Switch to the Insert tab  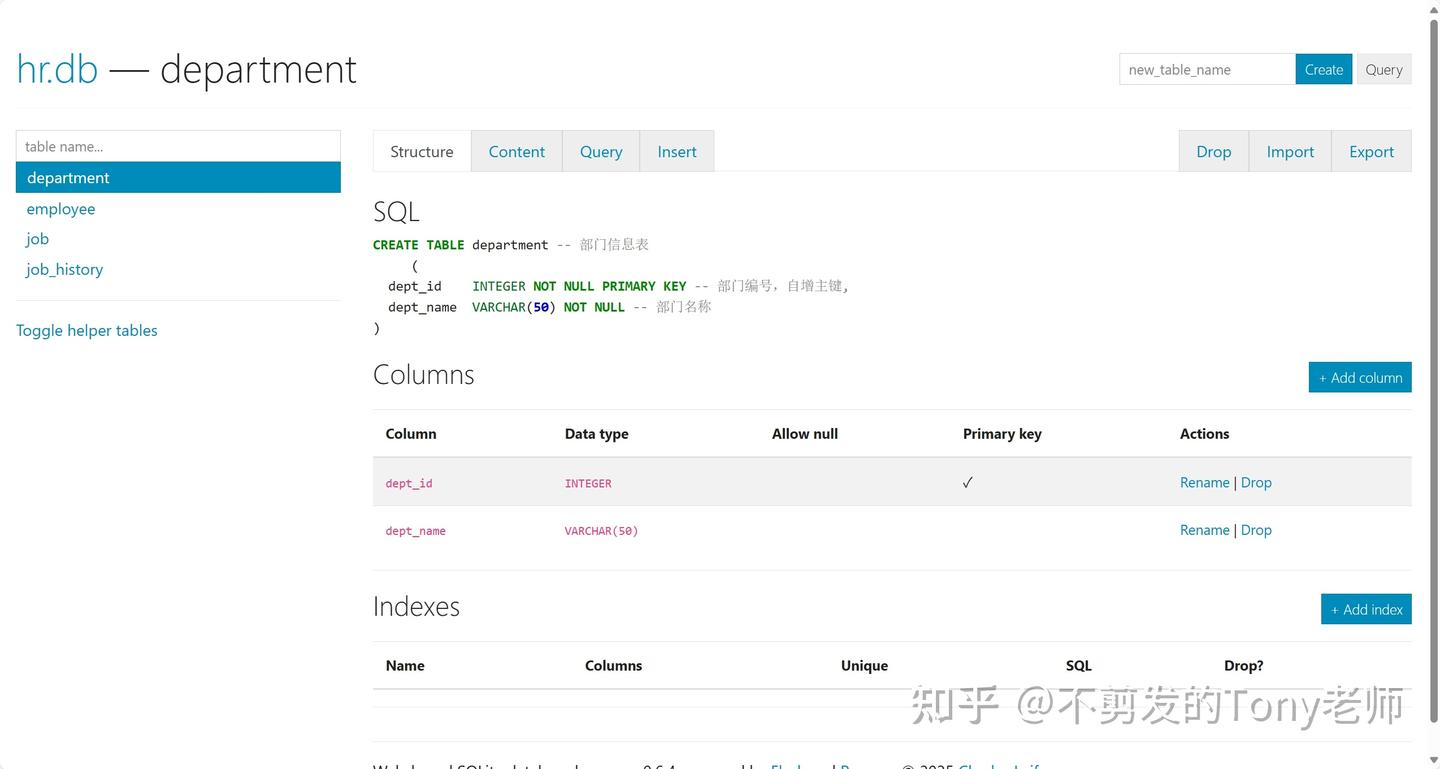click(x=677, y=151)
